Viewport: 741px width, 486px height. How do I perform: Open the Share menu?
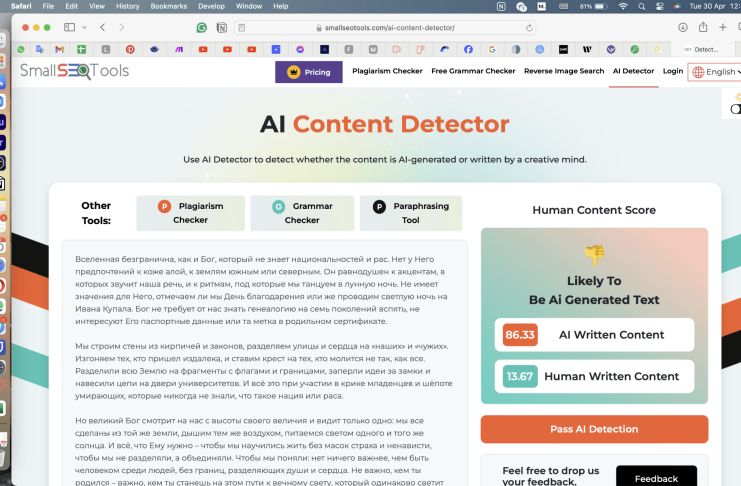click(x=703, y=27)
